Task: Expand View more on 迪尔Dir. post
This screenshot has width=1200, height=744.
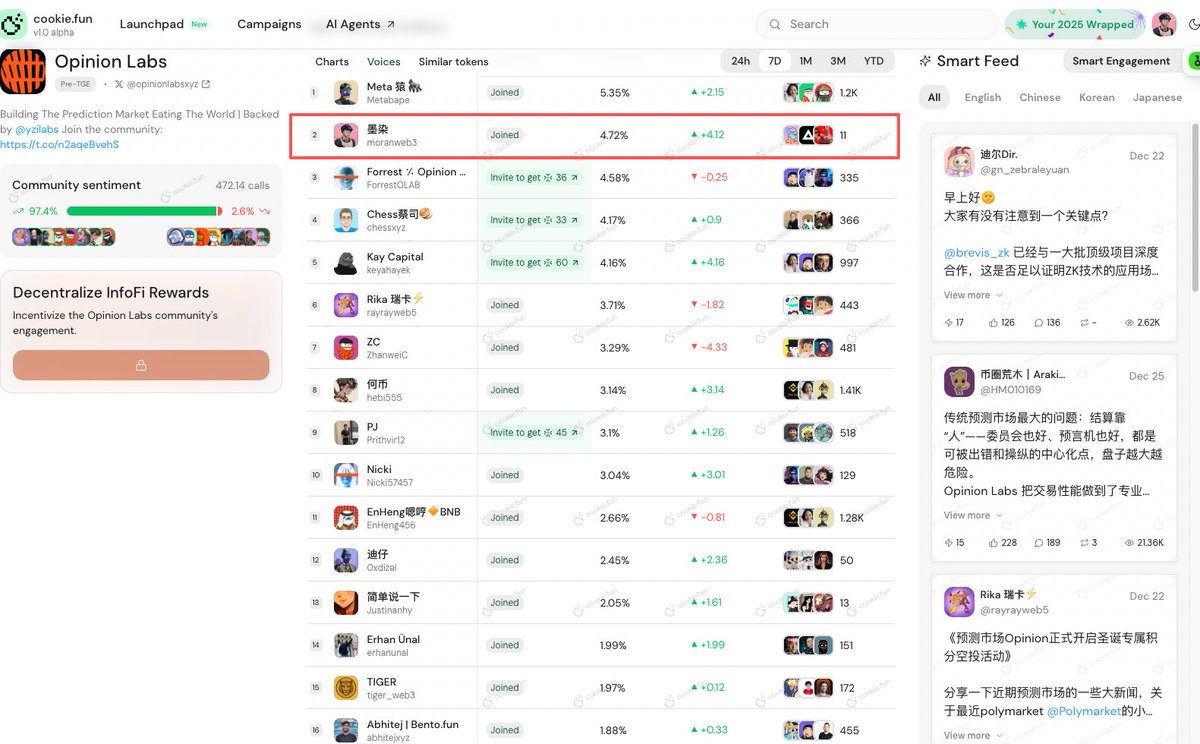Action: (x=973, y=296)
